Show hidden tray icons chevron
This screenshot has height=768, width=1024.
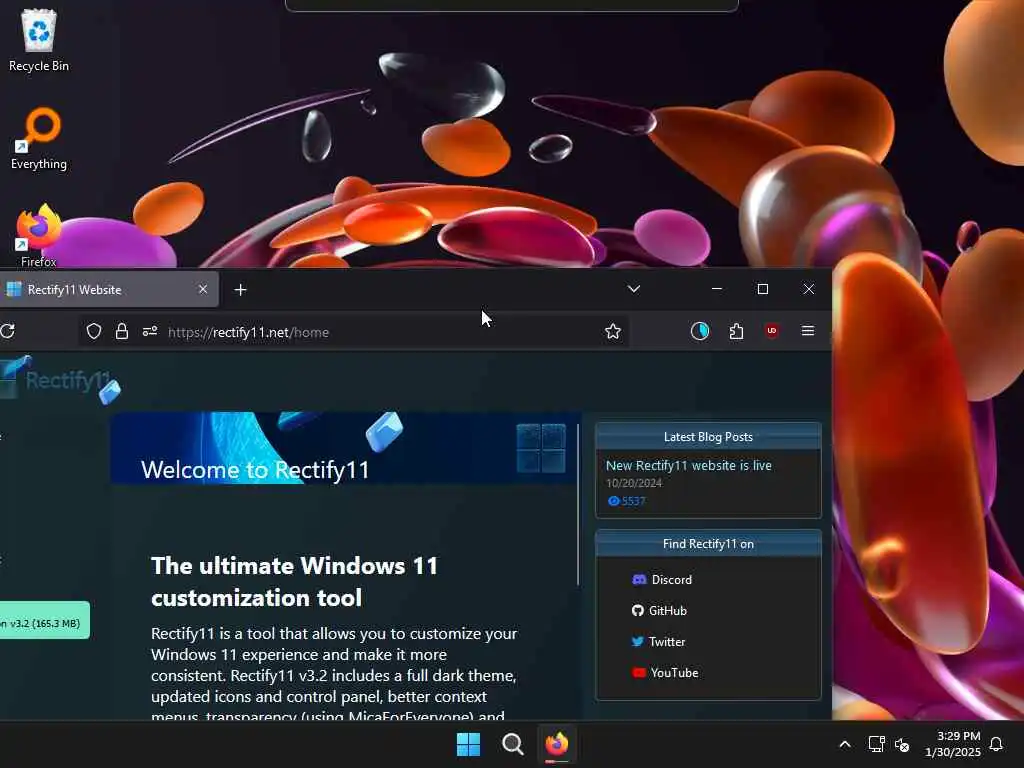(844, 744)
